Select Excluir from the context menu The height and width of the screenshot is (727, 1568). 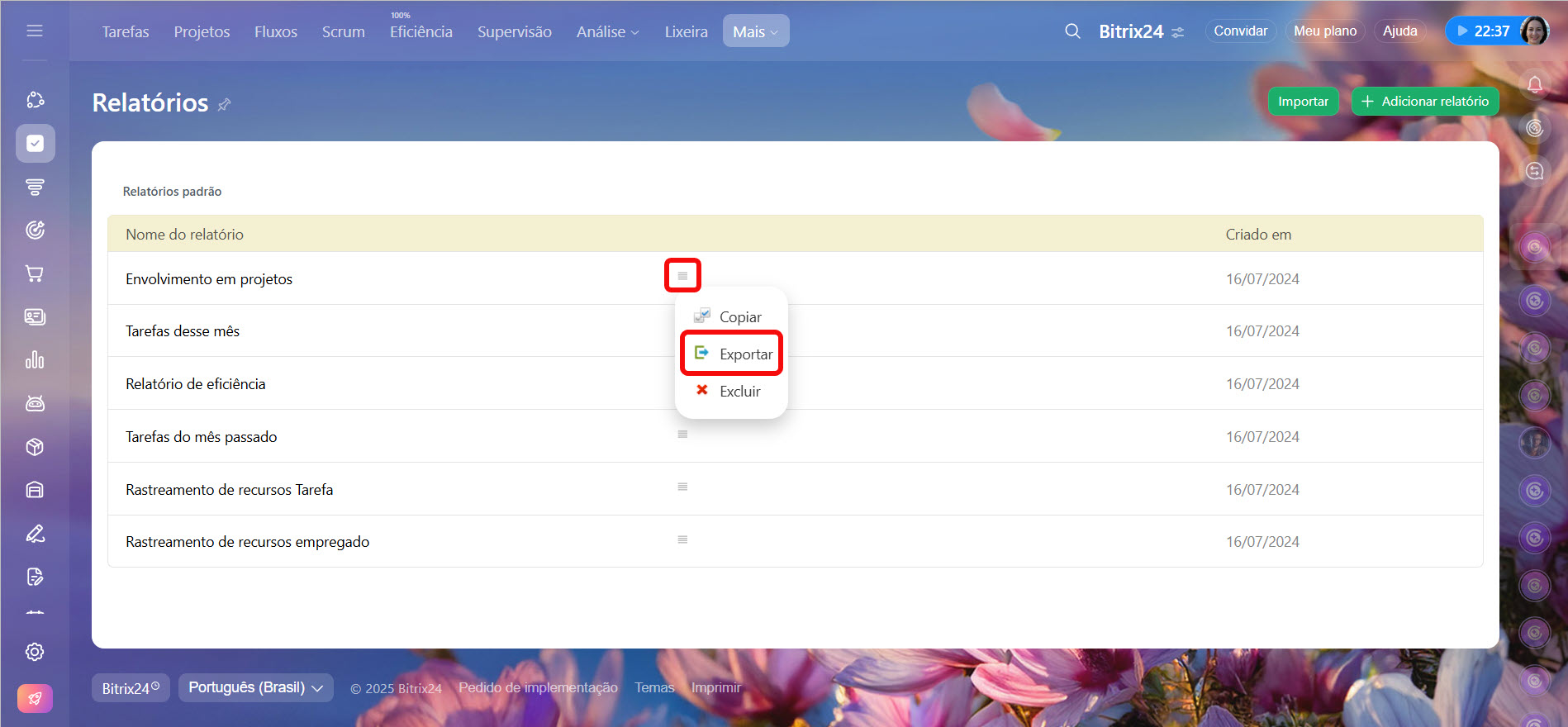point(739,392)
